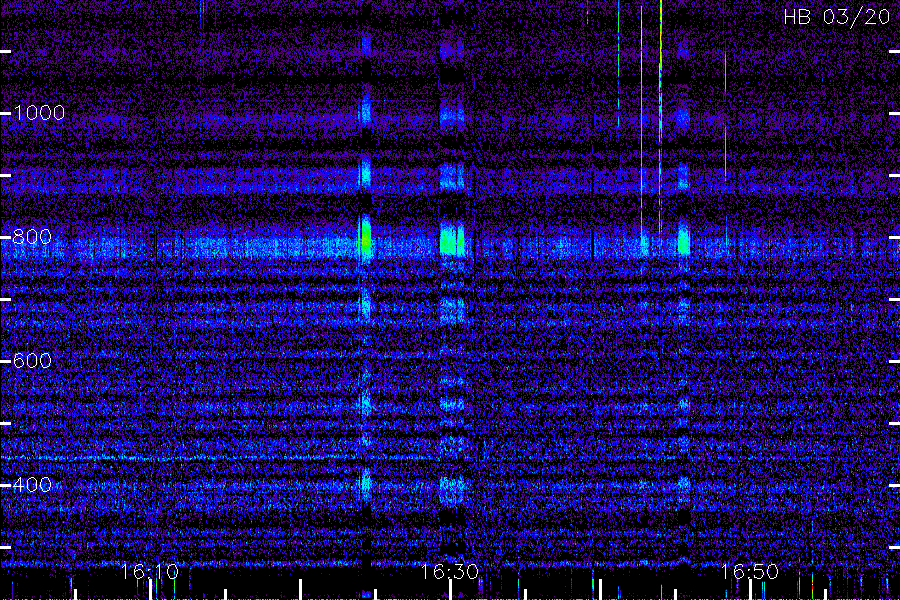The width and height of the screenshot is (900, 600).
Task: Click the HB 03/20 label
Action: coord(836,17)
